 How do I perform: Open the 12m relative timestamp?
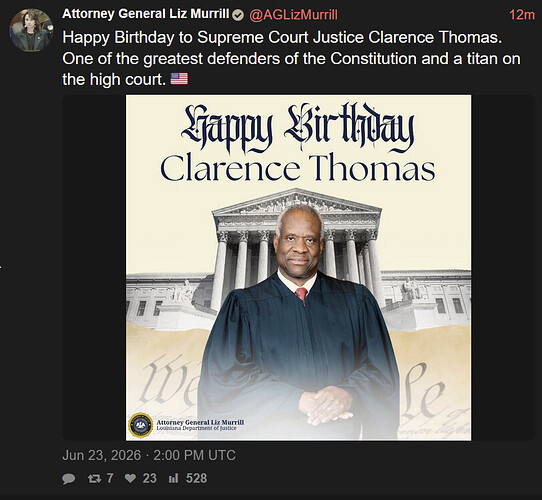coord(522,15)
